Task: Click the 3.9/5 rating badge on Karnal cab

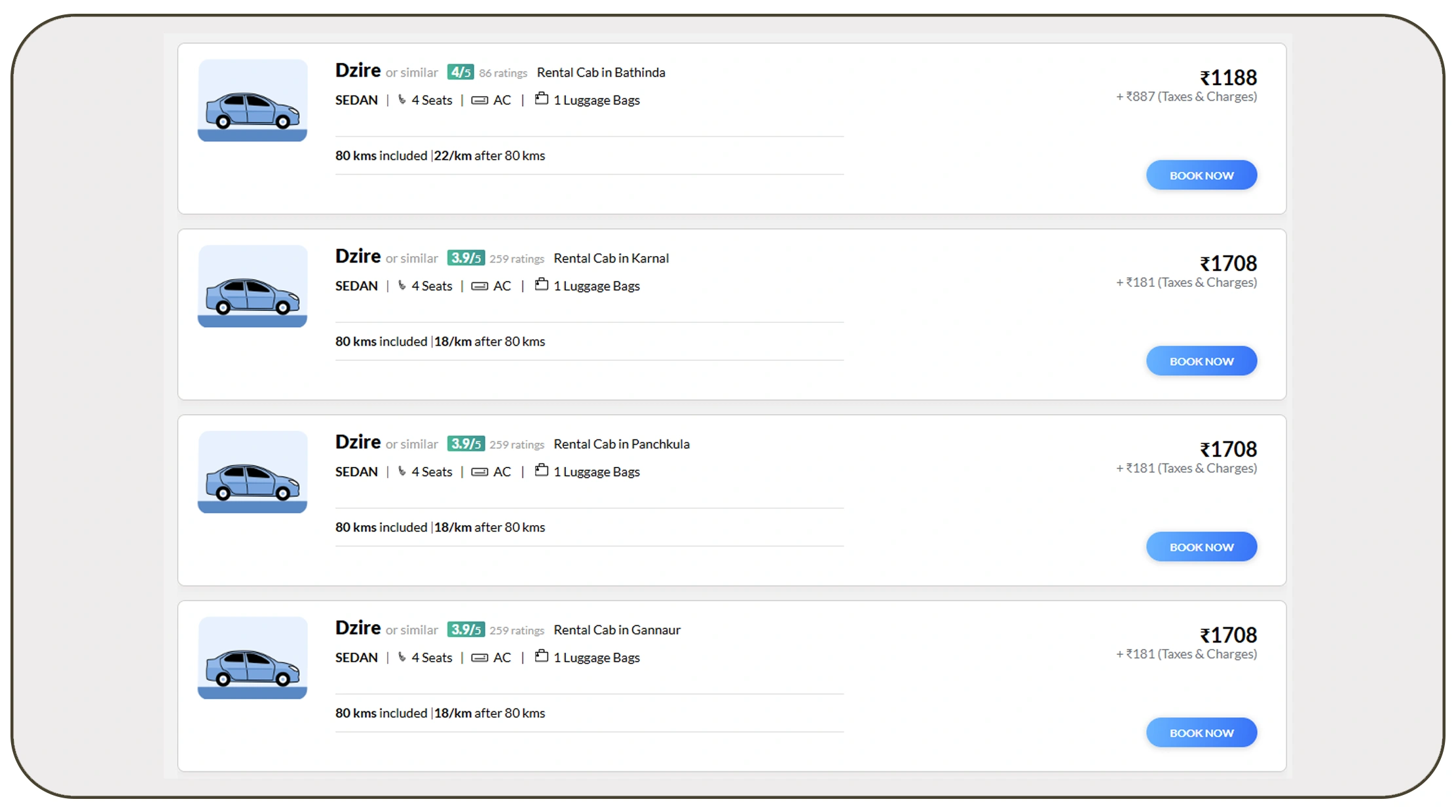Action: tap(466, 258)
